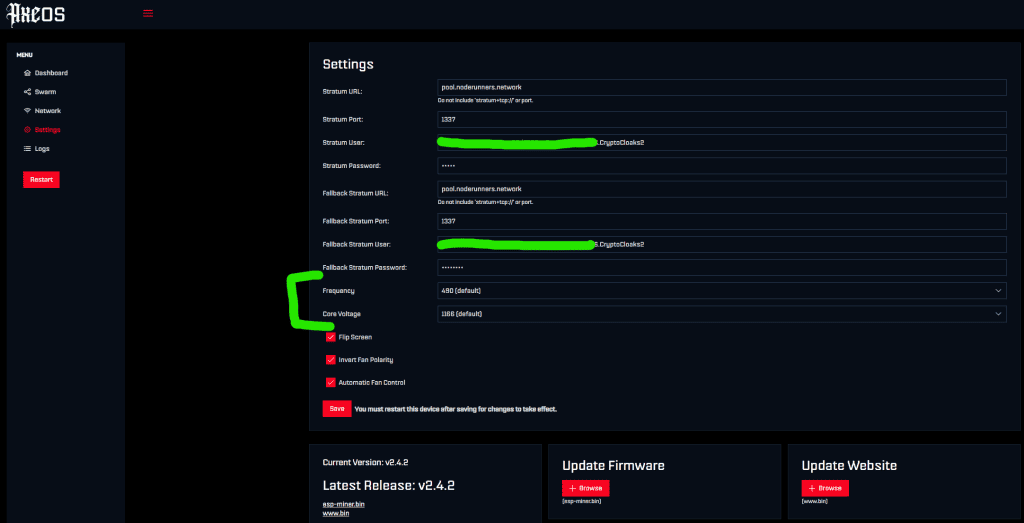
Task: Click the Update Website heading
Action: click(x=849, y=466)
